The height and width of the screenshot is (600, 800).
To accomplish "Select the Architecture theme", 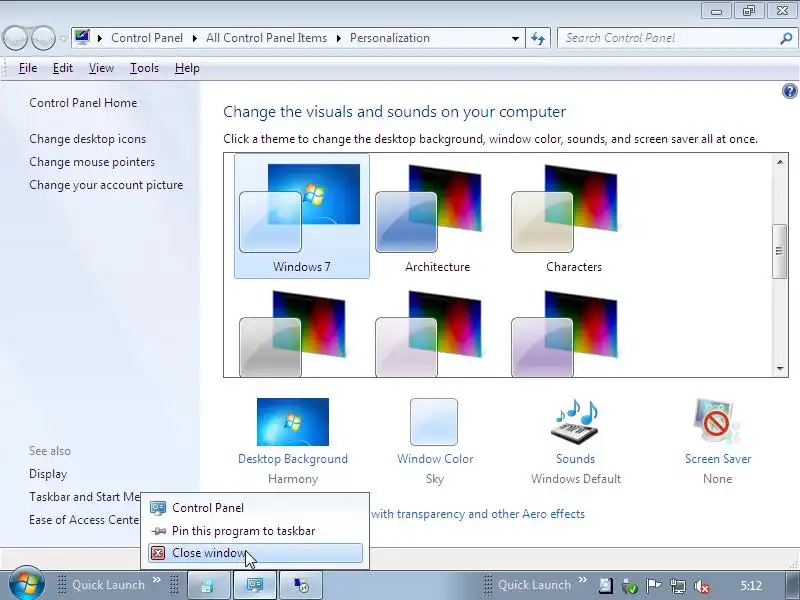I will (x=438, y=216).
